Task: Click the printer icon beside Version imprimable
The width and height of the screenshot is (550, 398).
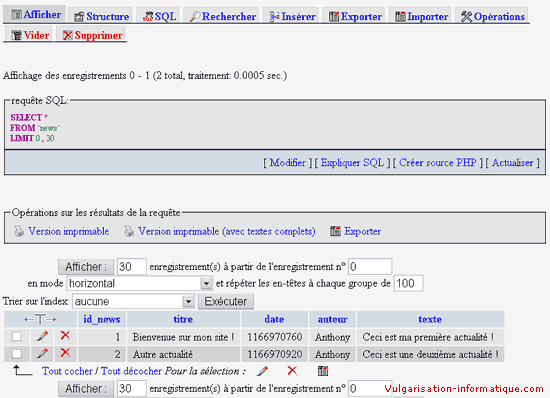Action: click(19, 231)
